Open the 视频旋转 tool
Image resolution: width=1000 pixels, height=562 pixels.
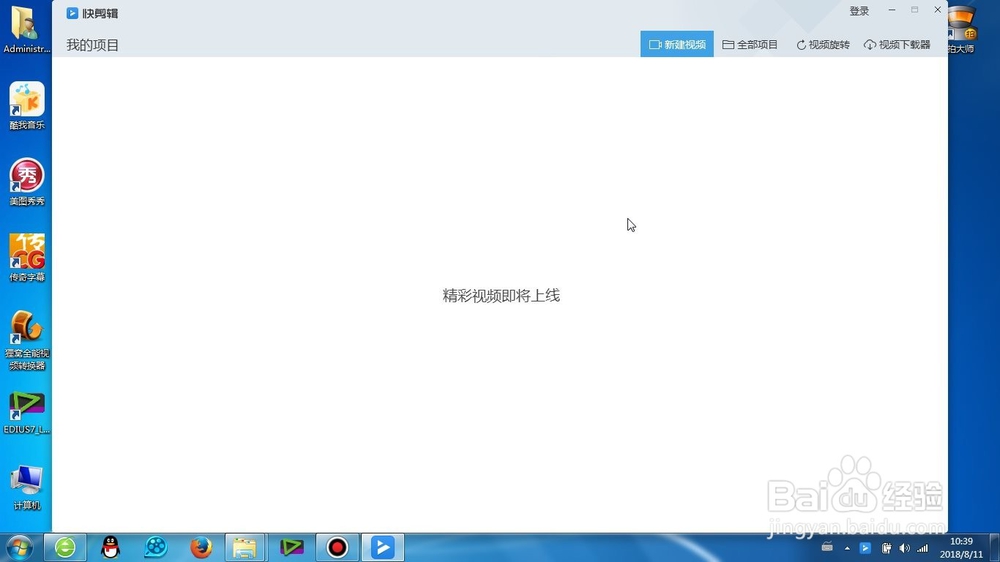pos(823,45)
